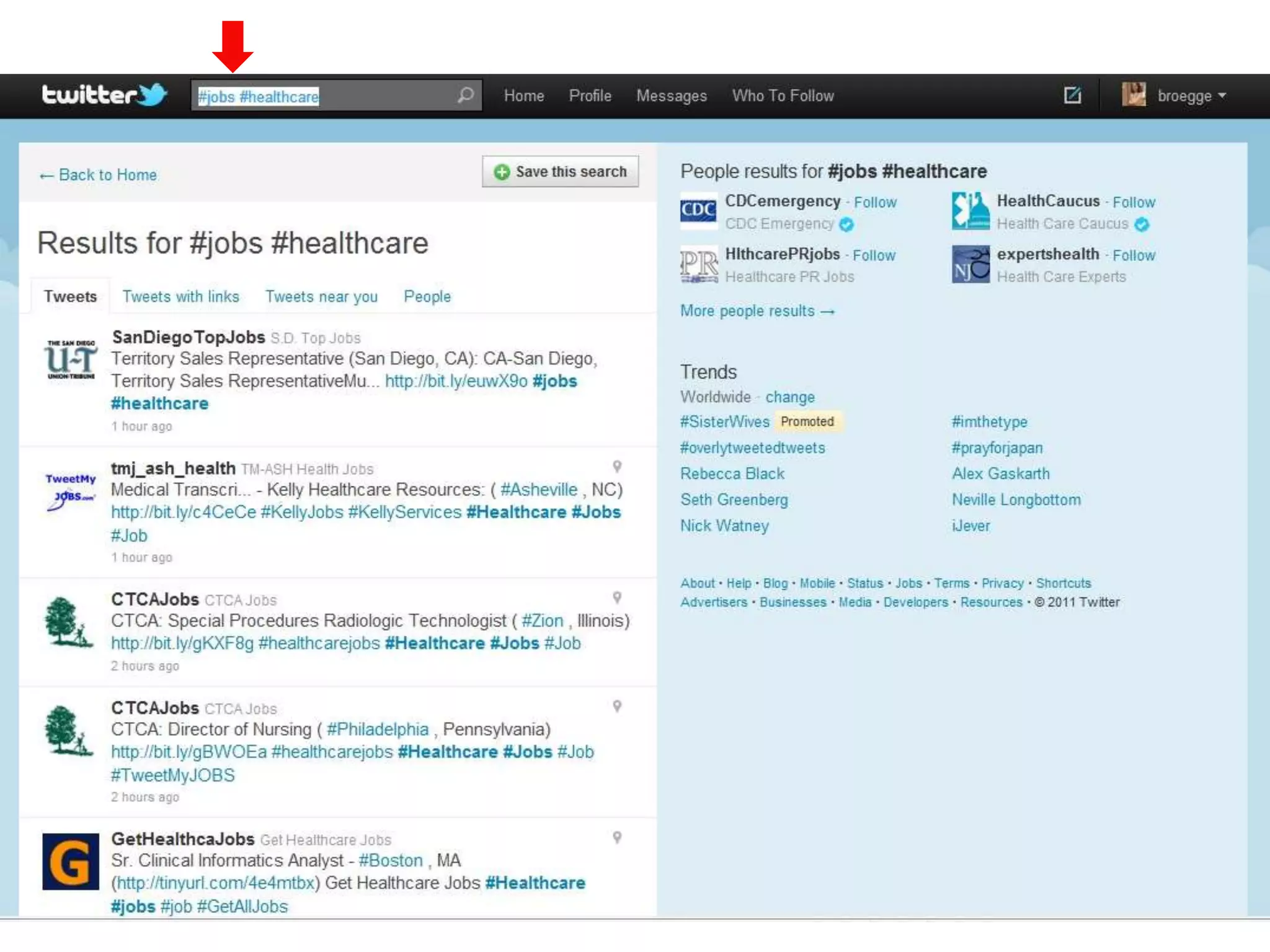This screenshot has height=952, width=1270.
Task: Open #prayforjapan trend
Action: [997, 448]
